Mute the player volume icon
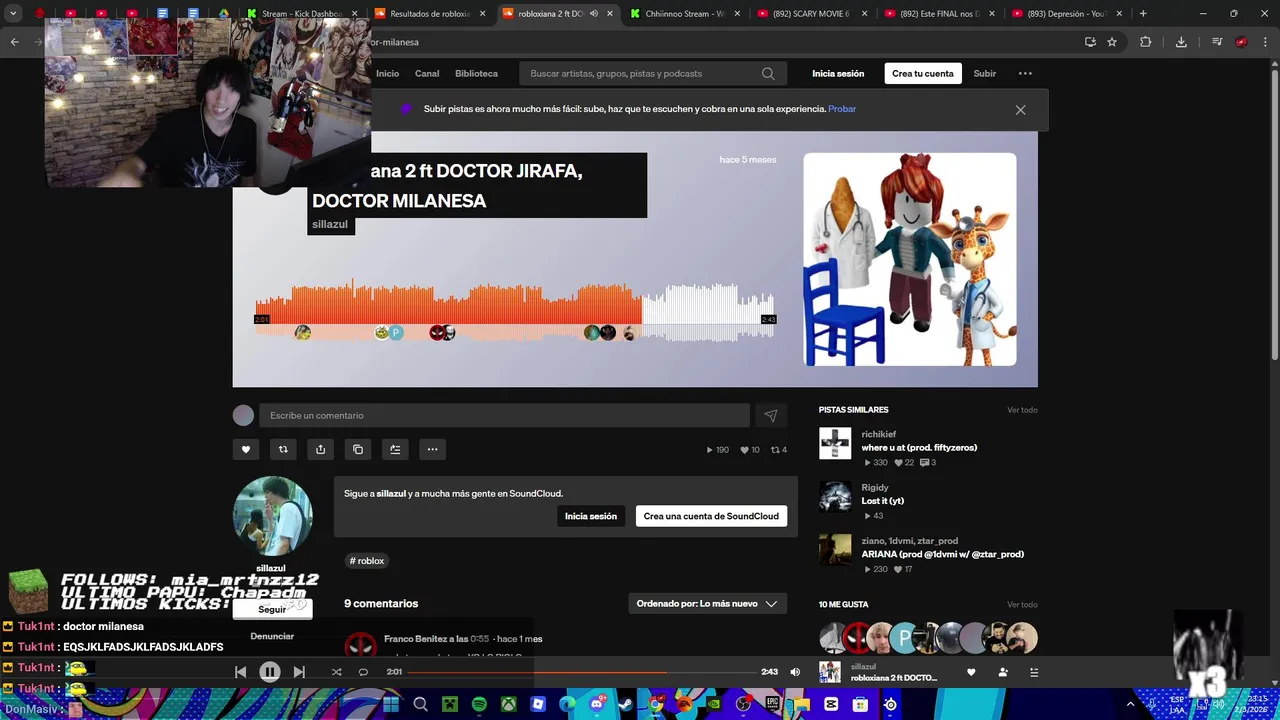 click(x=795, y=672)
